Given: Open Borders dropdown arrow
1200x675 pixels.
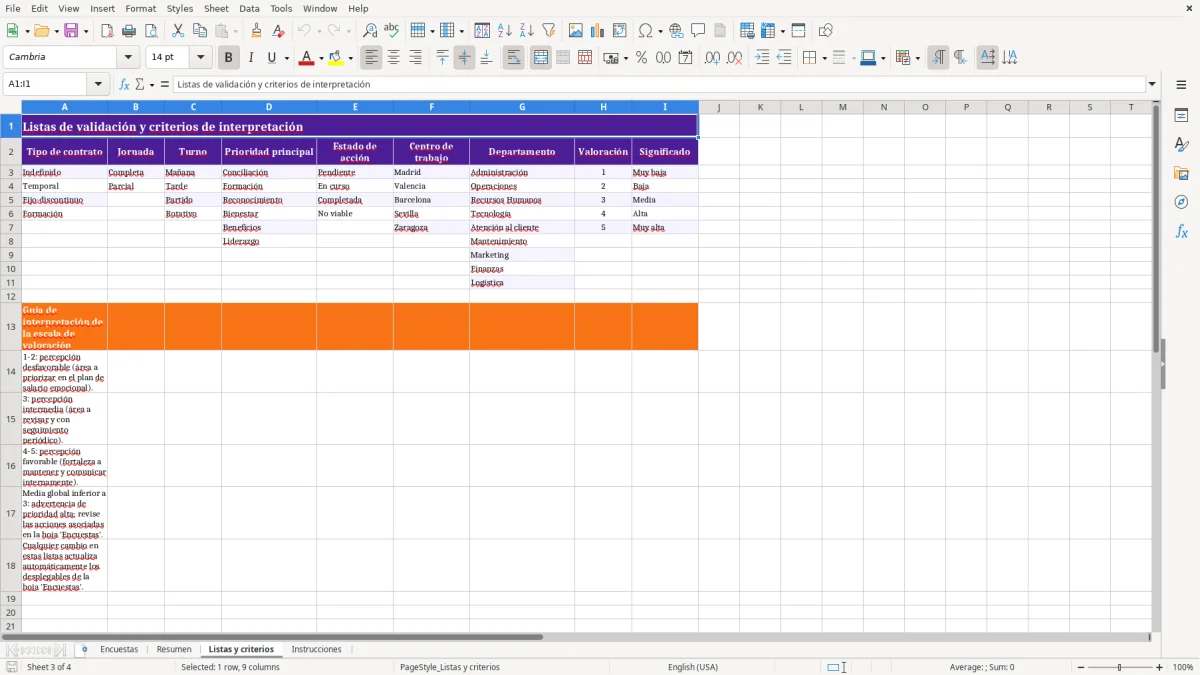Looking at the screenshot, I should [x=824, y=58].
